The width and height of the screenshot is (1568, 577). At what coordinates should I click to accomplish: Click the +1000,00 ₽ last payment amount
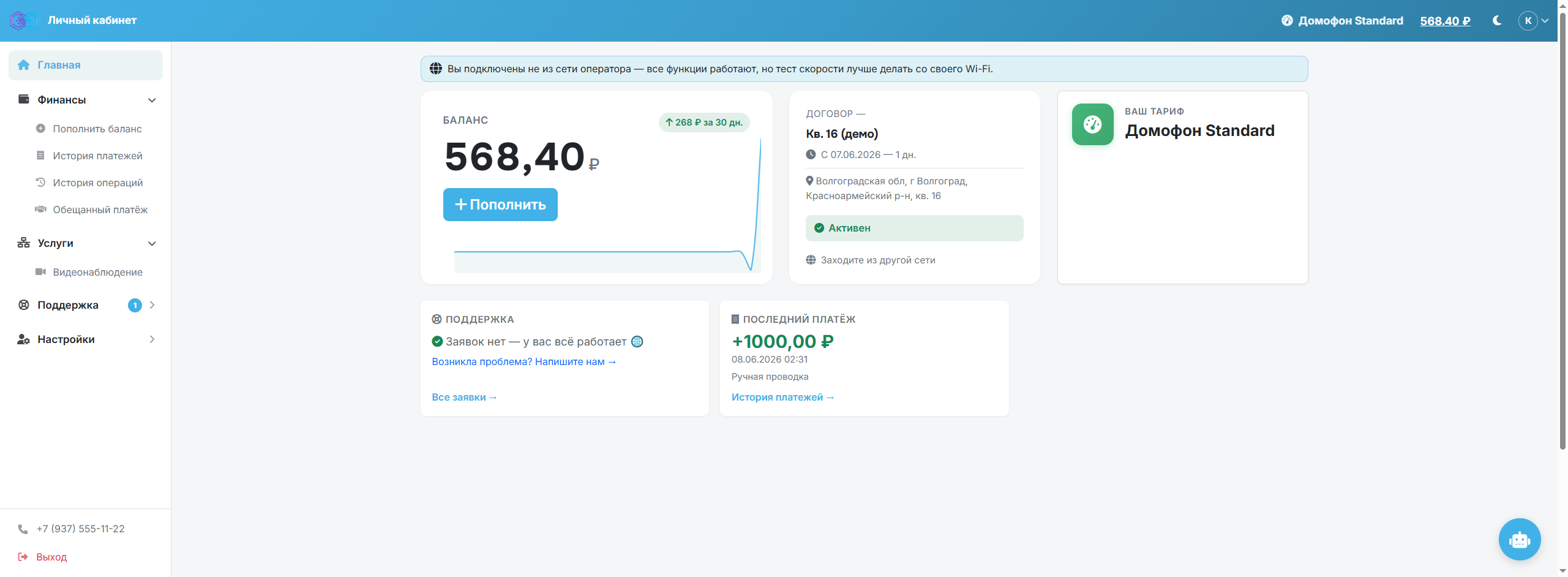[782, 341]
